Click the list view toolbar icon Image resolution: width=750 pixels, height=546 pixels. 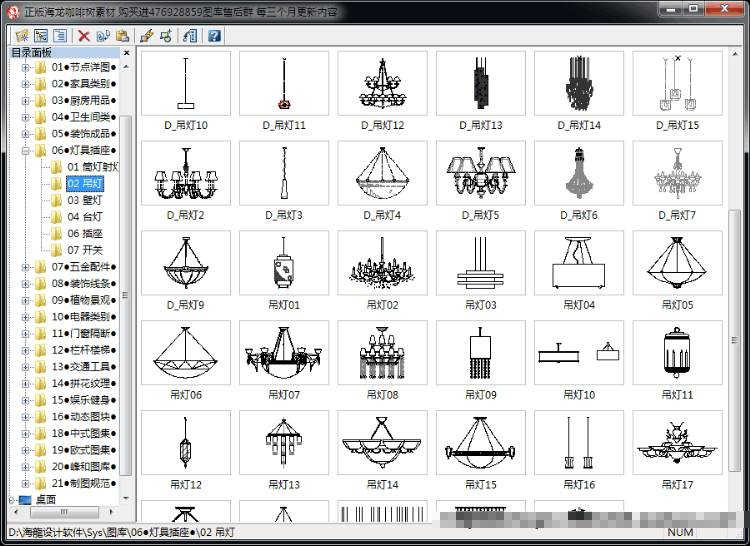[60, 36]
